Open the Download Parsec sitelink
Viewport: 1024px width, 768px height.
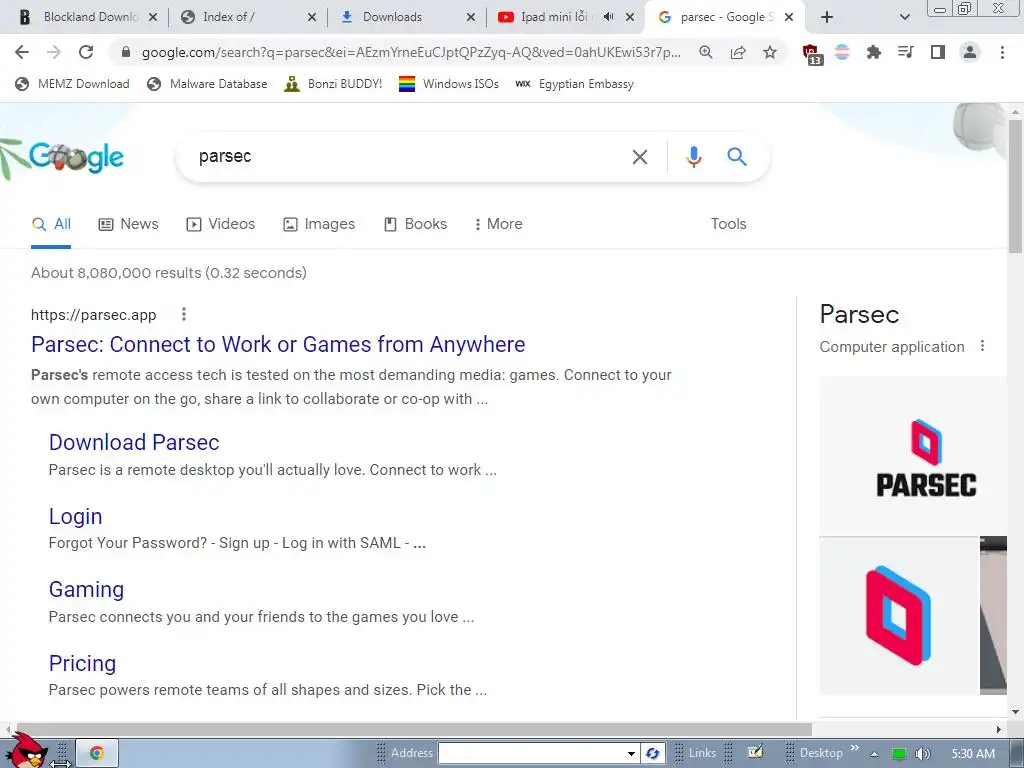tap(134, 442)
